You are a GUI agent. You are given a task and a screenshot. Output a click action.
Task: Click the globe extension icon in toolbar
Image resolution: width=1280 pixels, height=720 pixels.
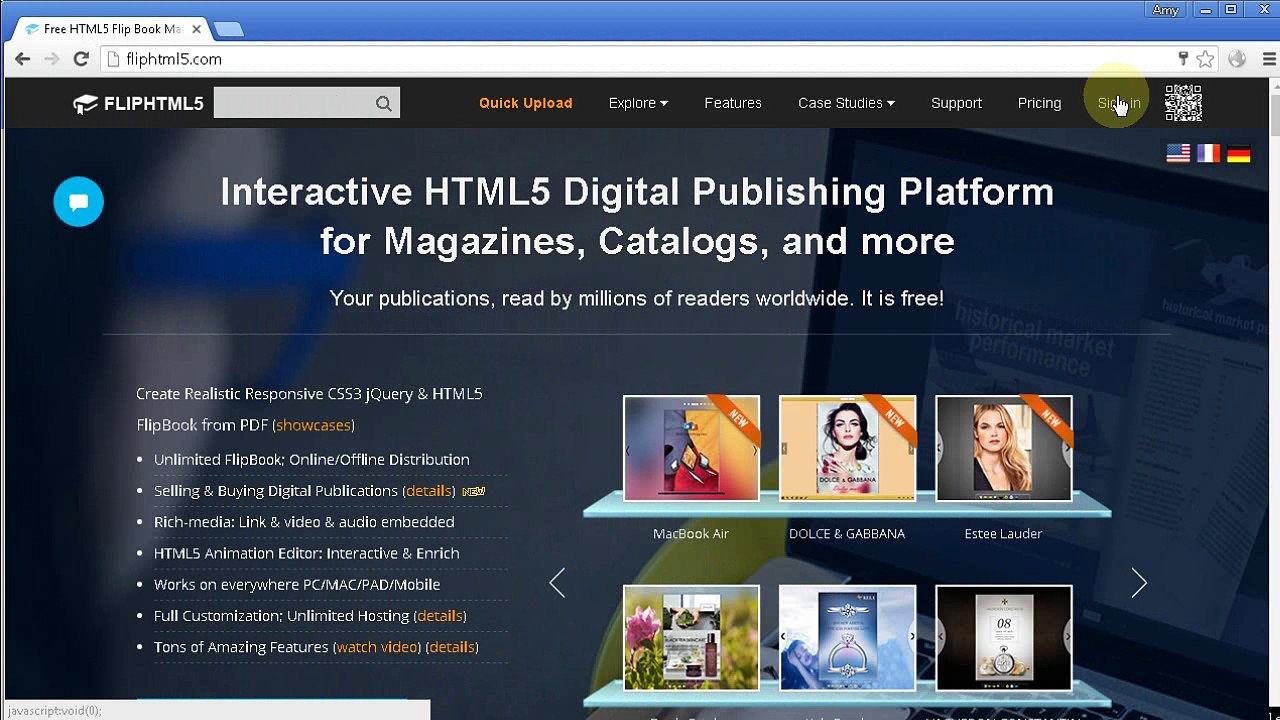1237,59
